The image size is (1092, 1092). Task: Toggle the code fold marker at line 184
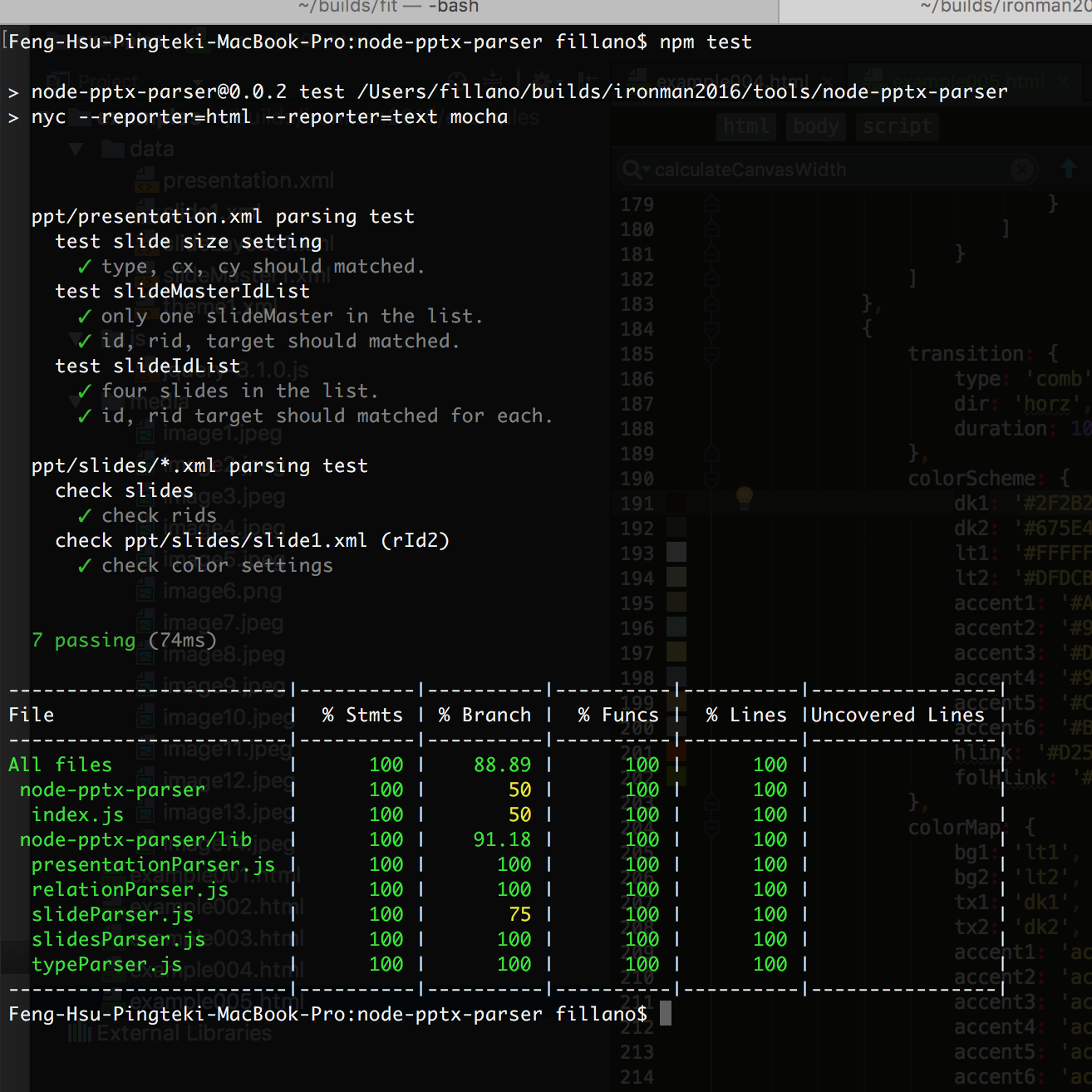[712, 329]
